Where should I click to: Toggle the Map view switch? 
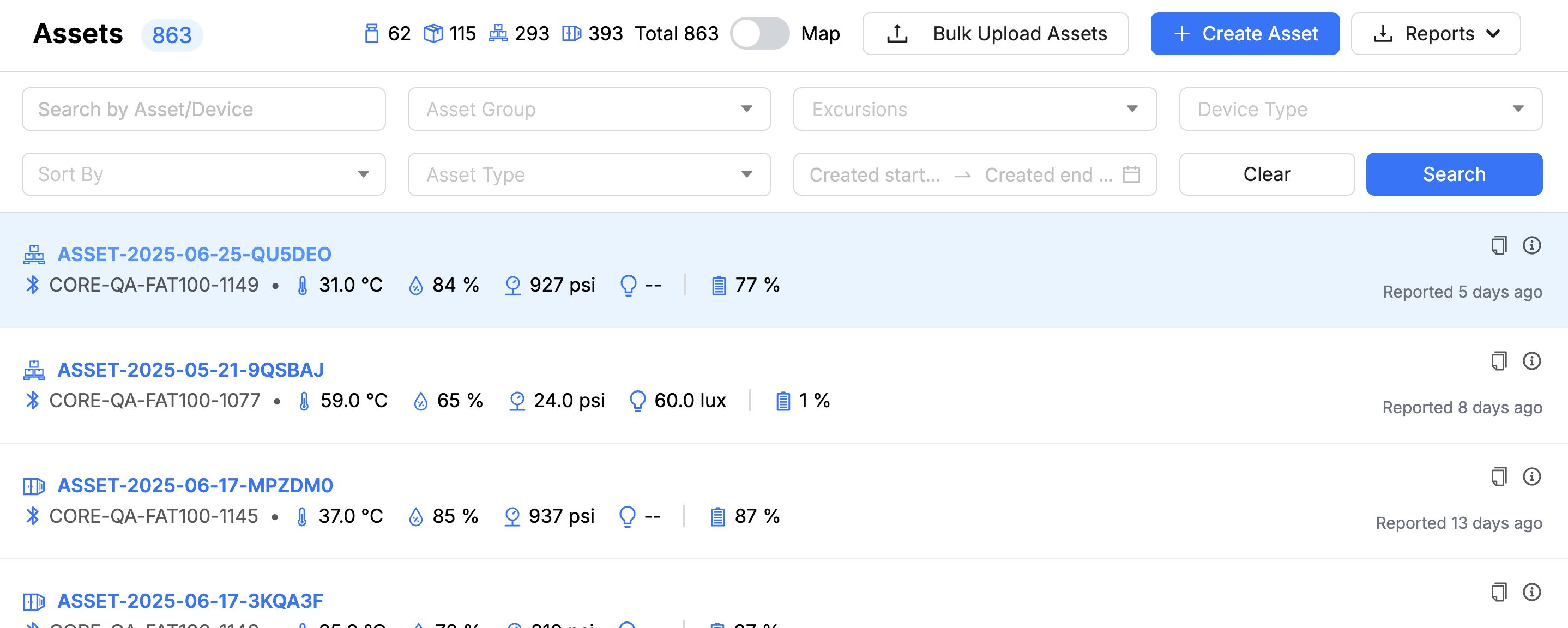pyautogui.click(x=759, y=33)
